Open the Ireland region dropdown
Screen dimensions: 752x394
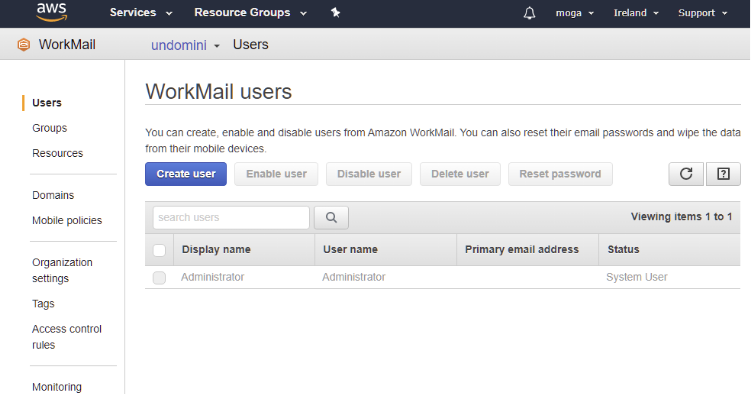tap(636, 13)
